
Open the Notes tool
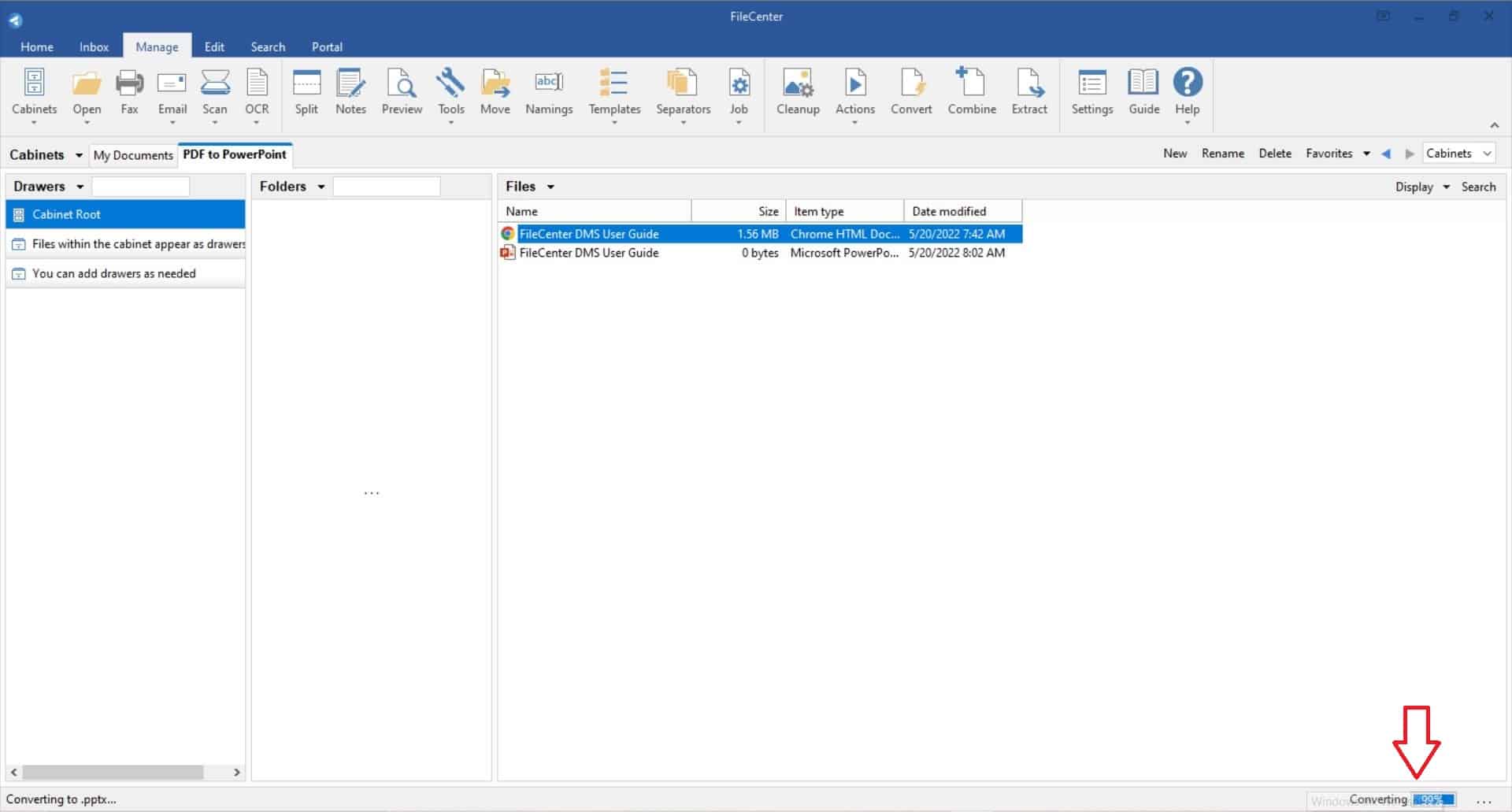click(350, 93)
